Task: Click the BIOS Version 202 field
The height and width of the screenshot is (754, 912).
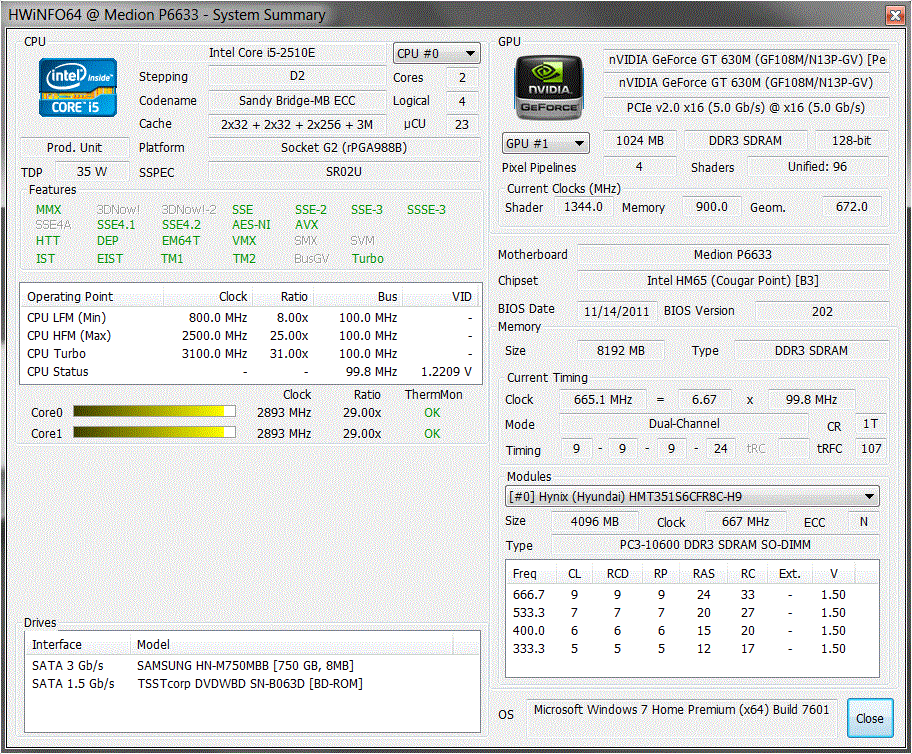Action: coord(822,311)
